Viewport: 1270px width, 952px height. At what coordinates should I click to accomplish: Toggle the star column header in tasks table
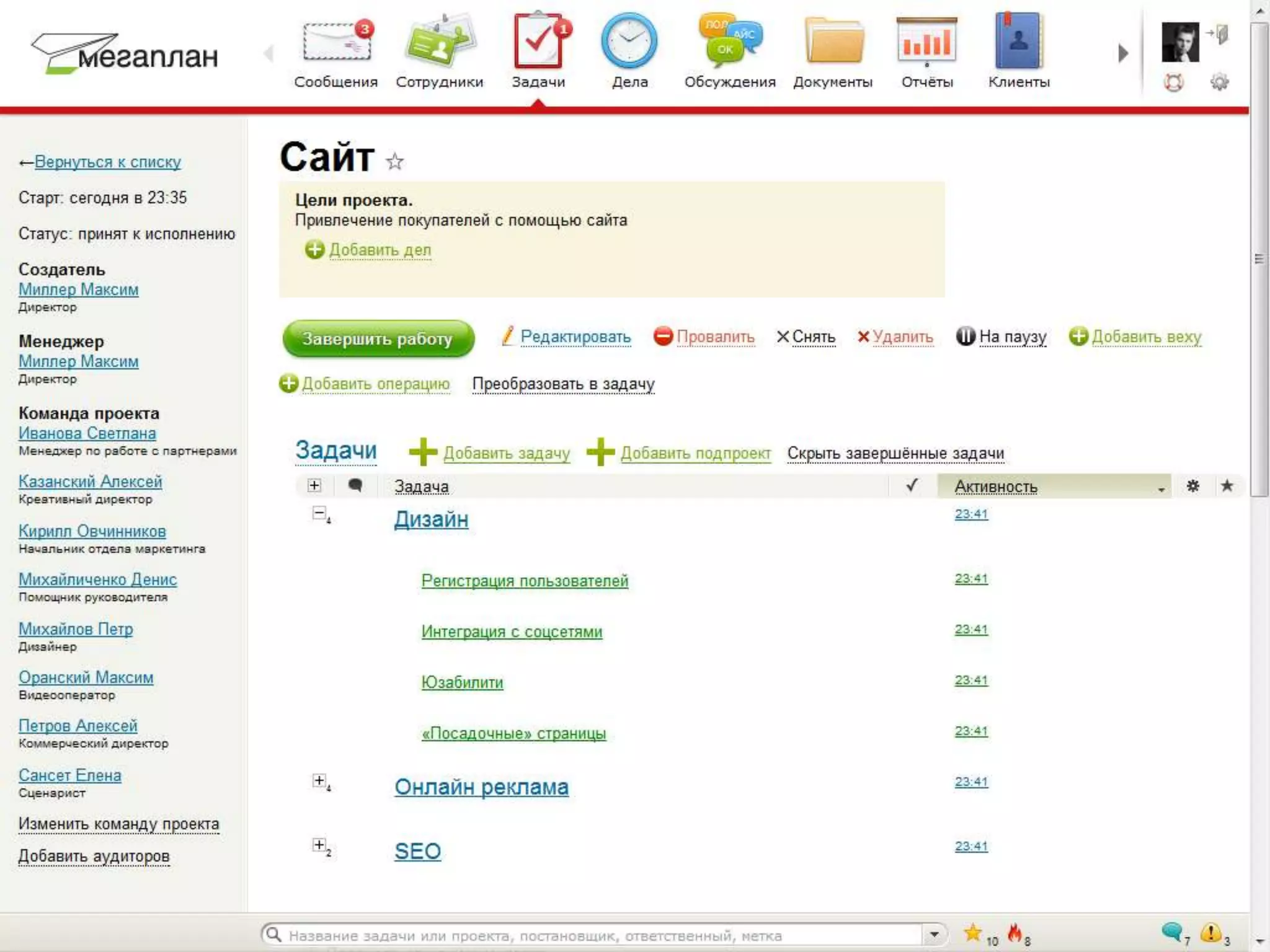click(x=1227, y=486)
